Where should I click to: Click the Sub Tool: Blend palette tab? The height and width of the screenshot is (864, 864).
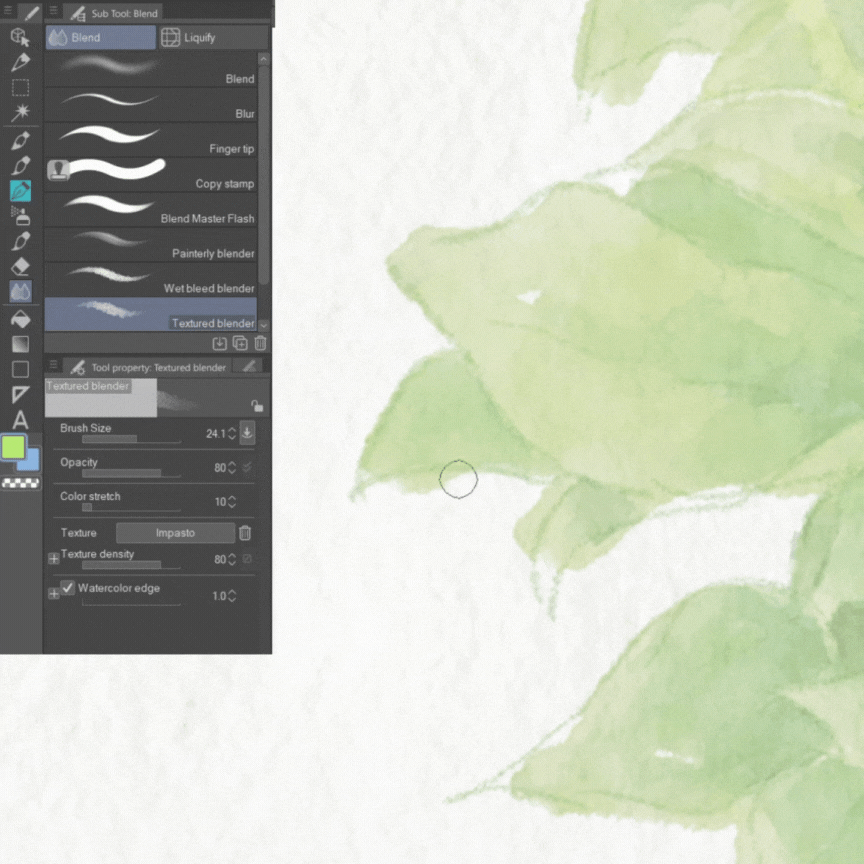[x=114, y=13]
